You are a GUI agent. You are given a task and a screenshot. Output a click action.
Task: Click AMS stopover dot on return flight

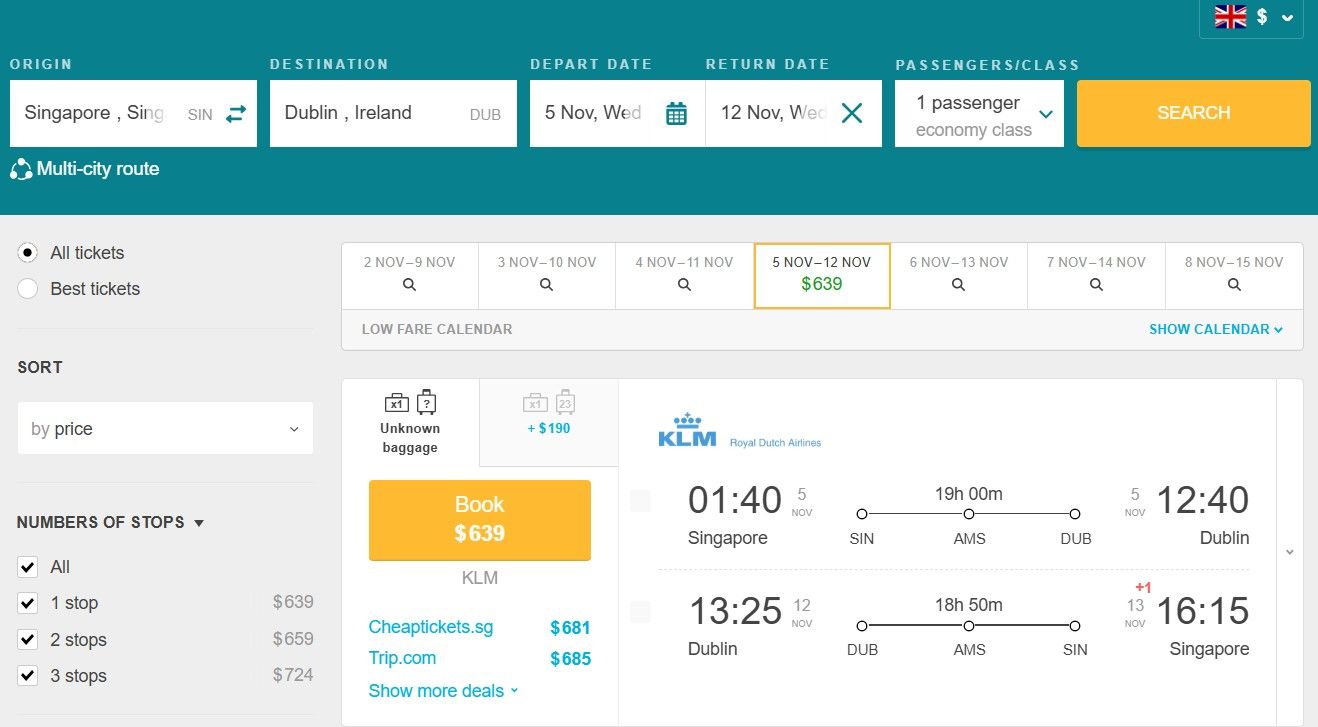968,626
